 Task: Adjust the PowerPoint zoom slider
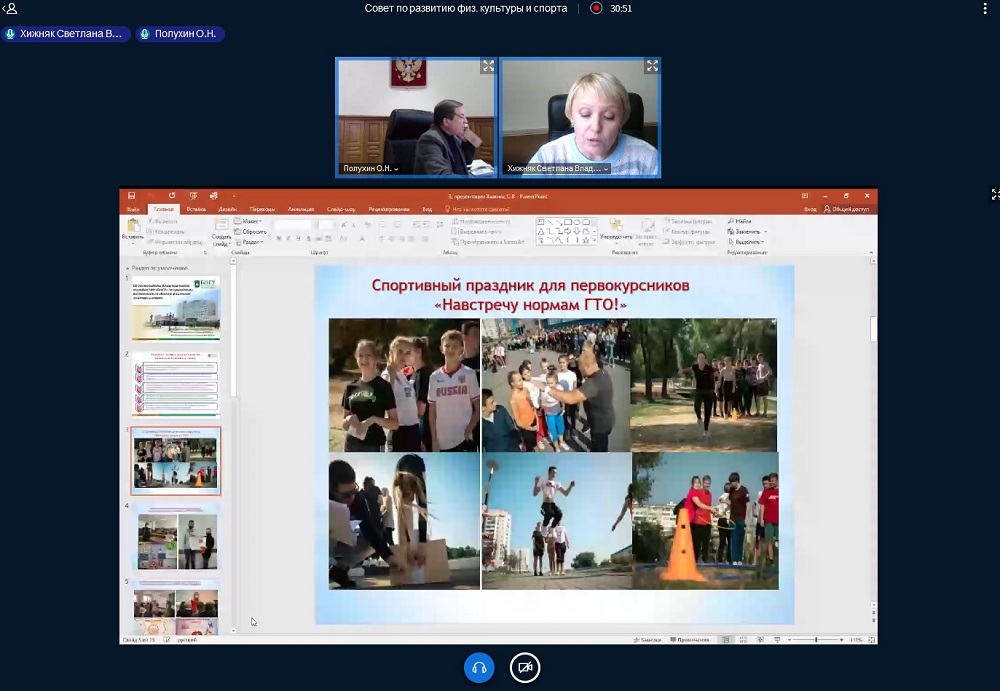click(816, 639)
